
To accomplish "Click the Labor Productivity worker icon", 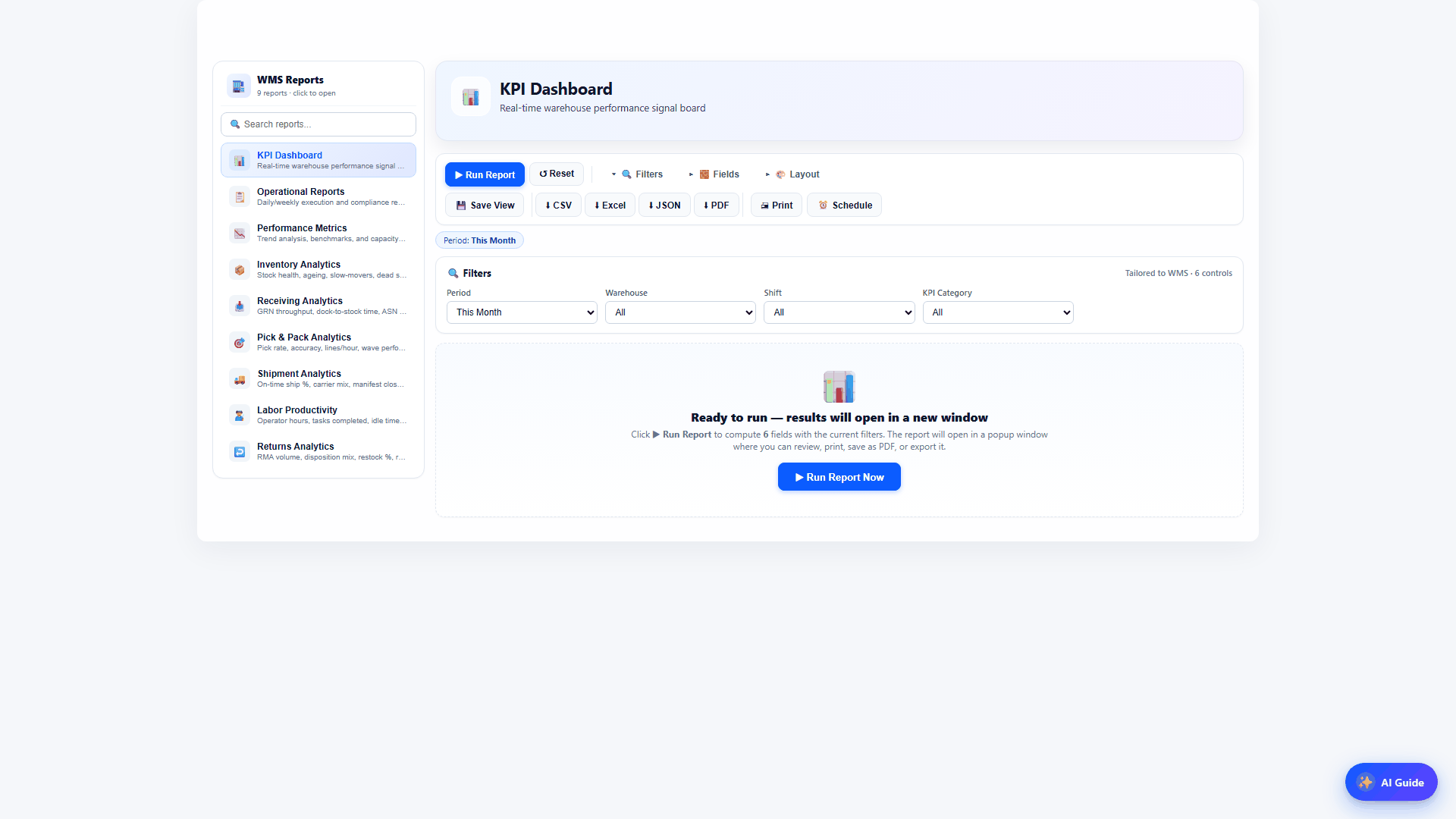I will [240, 415].
